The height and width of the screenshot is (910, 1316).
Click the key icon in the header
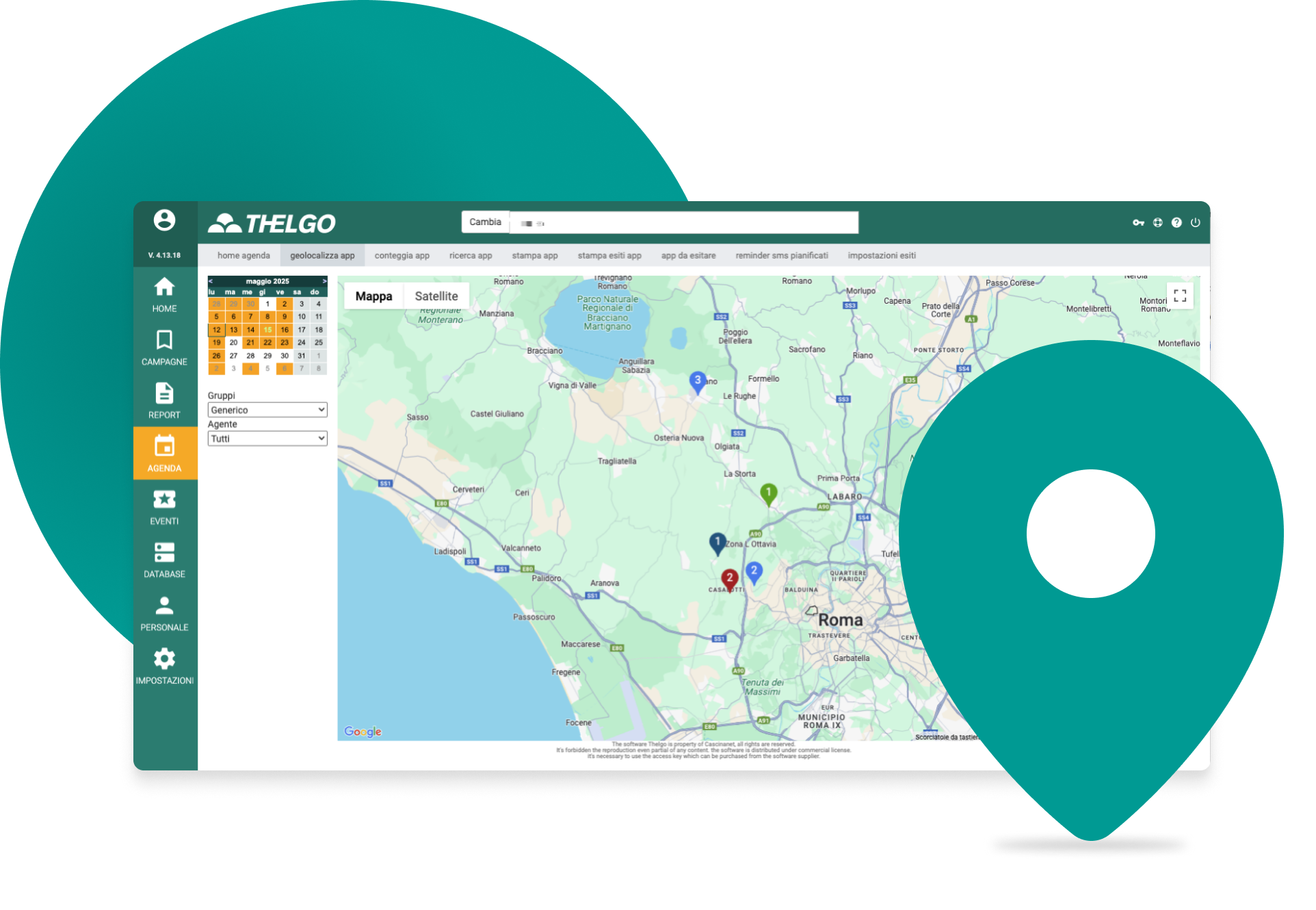point(1138,222)
